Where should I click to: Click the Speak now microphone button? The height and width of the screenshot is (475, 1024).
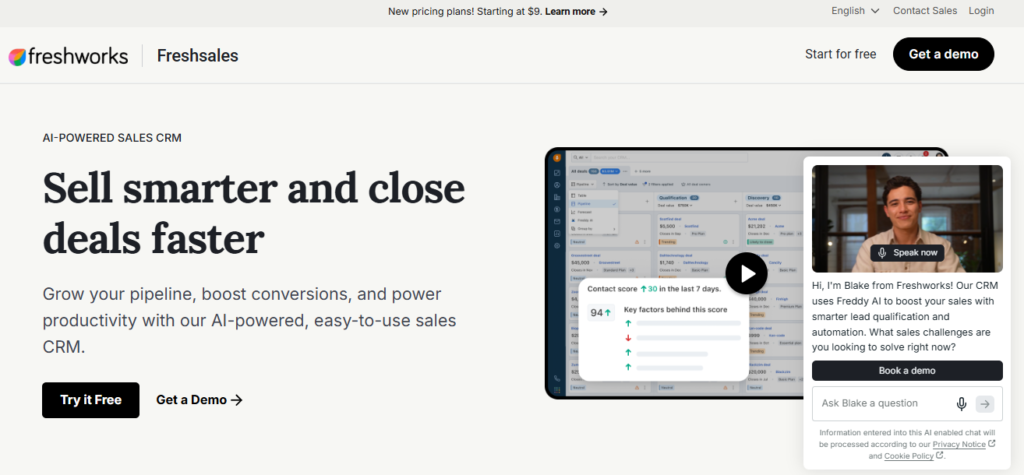[907, 253]
